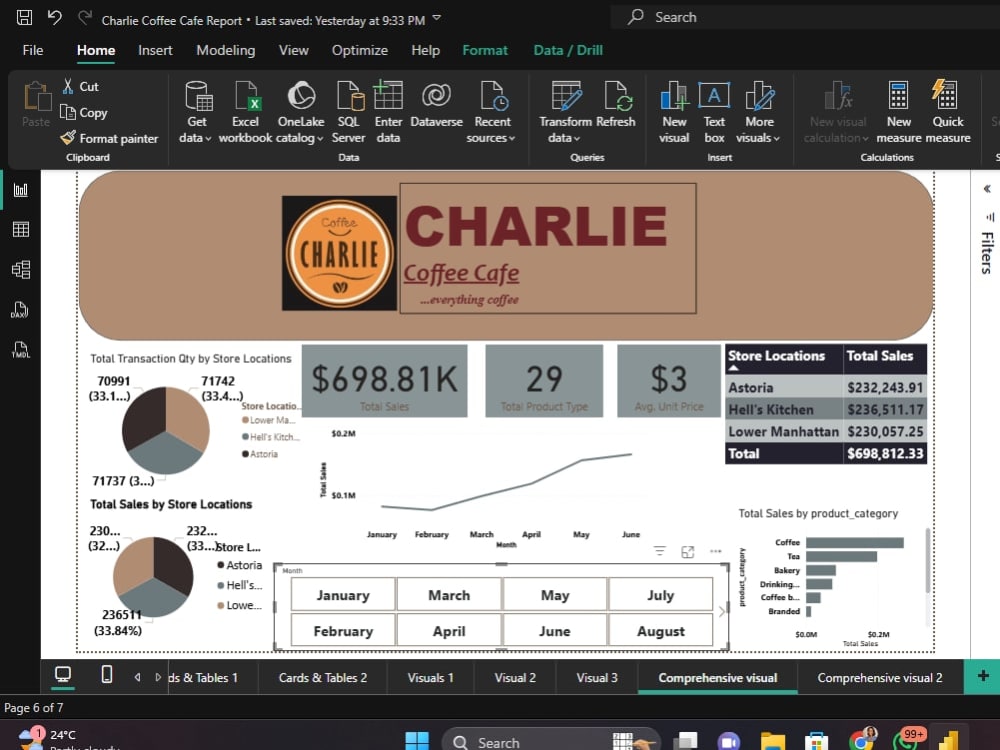Viewport: 1000px width, 750px height.
Task: Click the slicer filter icon
Action: pyautogui.click(x=659, y=551)
